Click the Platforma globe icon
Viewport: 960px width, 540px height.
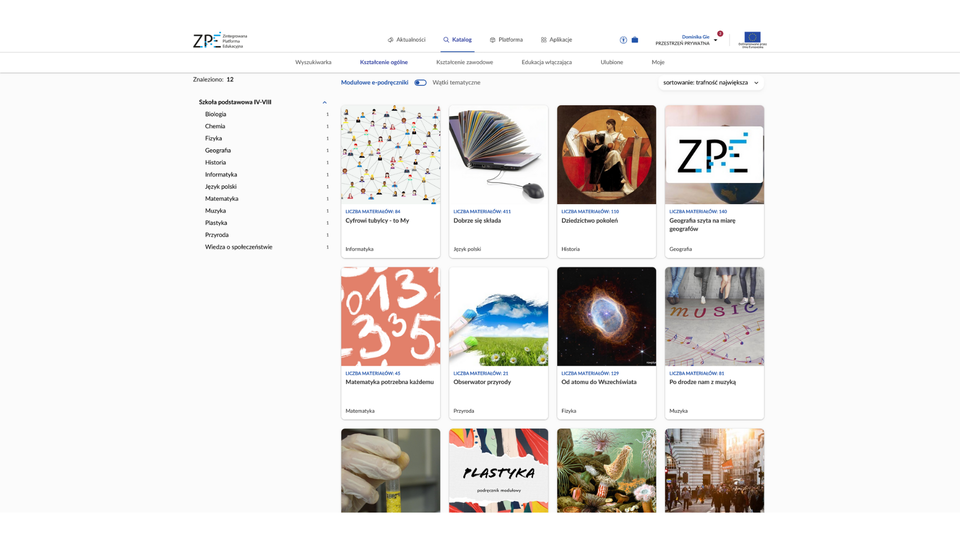(x=493, y=40)
